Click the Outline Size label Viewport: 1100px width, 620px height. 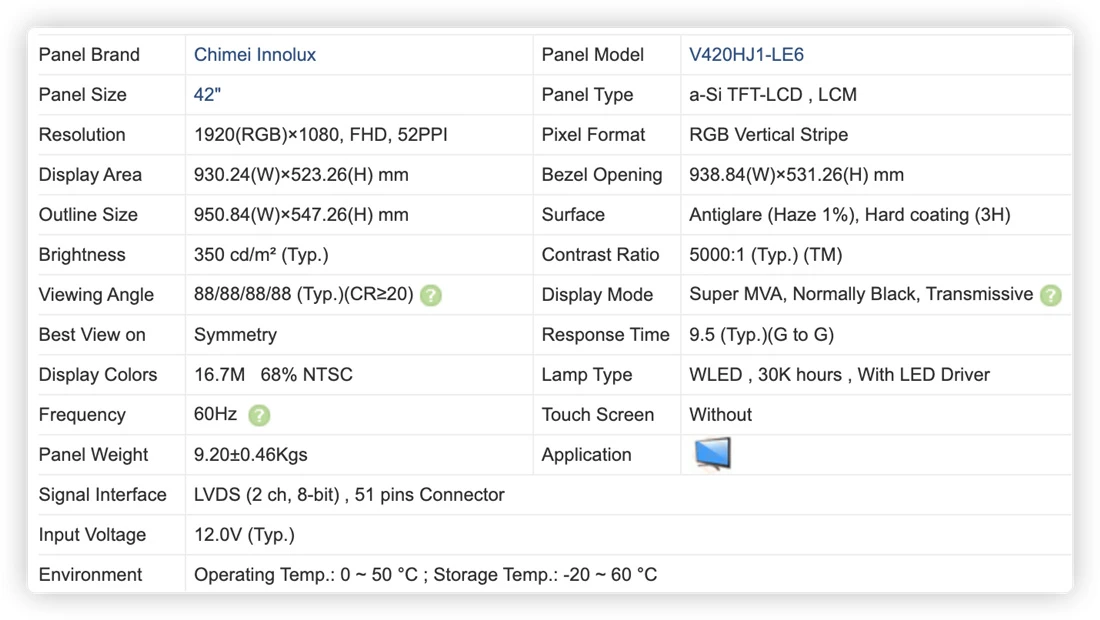88,215
